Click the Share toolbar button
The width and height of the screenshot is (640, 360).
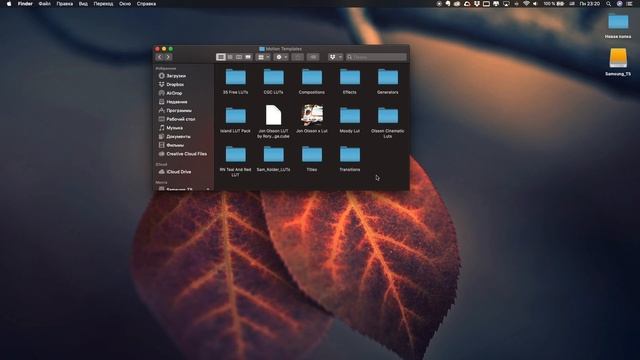[298, 57]
